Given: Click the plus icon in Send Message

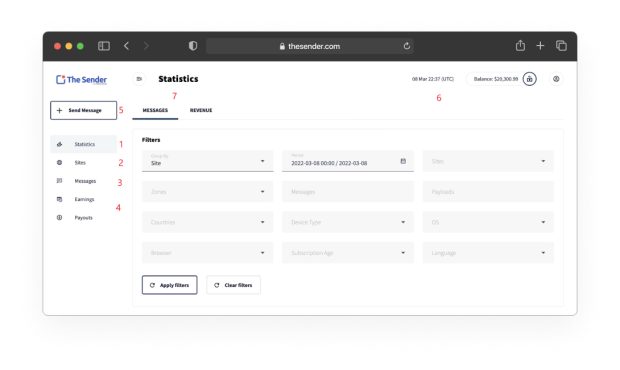Looking at the screenshot, I should [x=59, y=110].
